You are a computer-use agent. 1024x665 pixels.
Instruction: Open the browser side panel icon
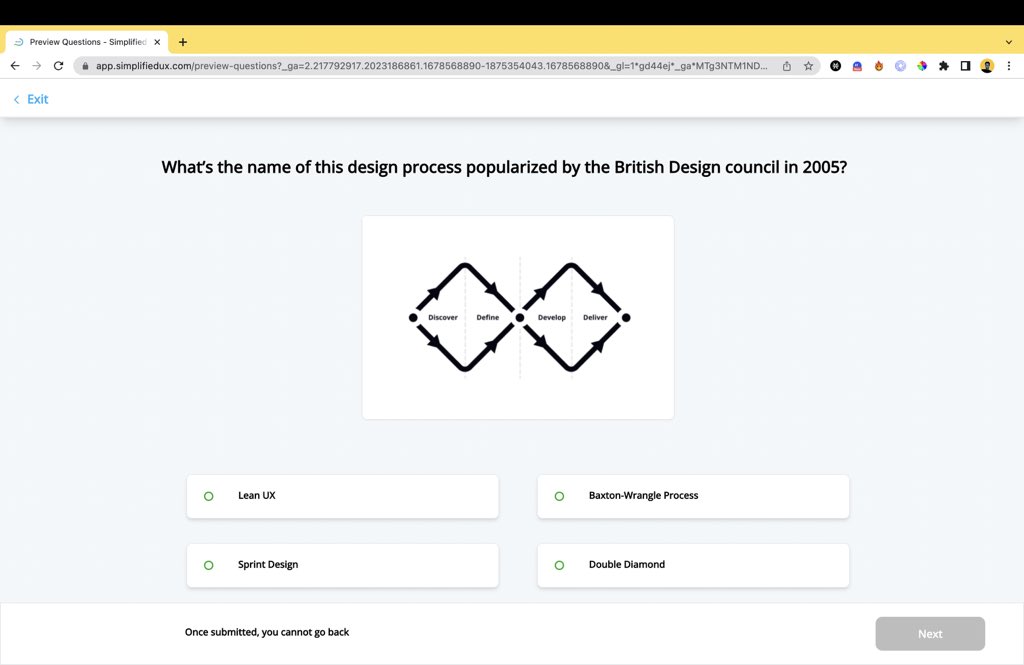coord(965,65)
